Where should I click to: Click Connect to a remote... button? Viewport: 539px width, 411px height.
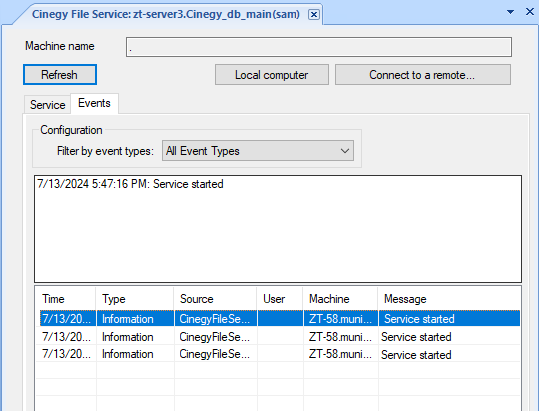tap(423, 75)
